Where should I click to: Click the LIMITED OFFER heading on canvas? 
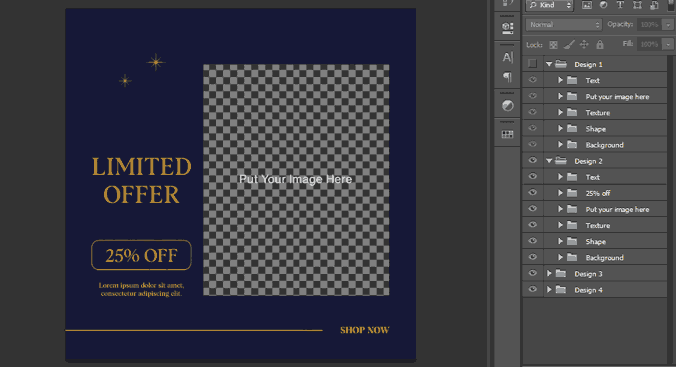click(141, 180)
